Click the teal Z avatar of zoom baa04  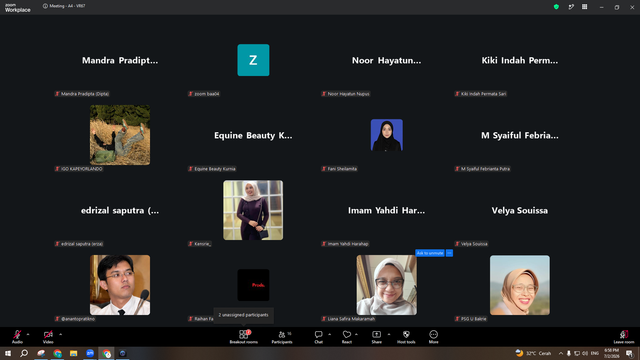pos(253,60)
